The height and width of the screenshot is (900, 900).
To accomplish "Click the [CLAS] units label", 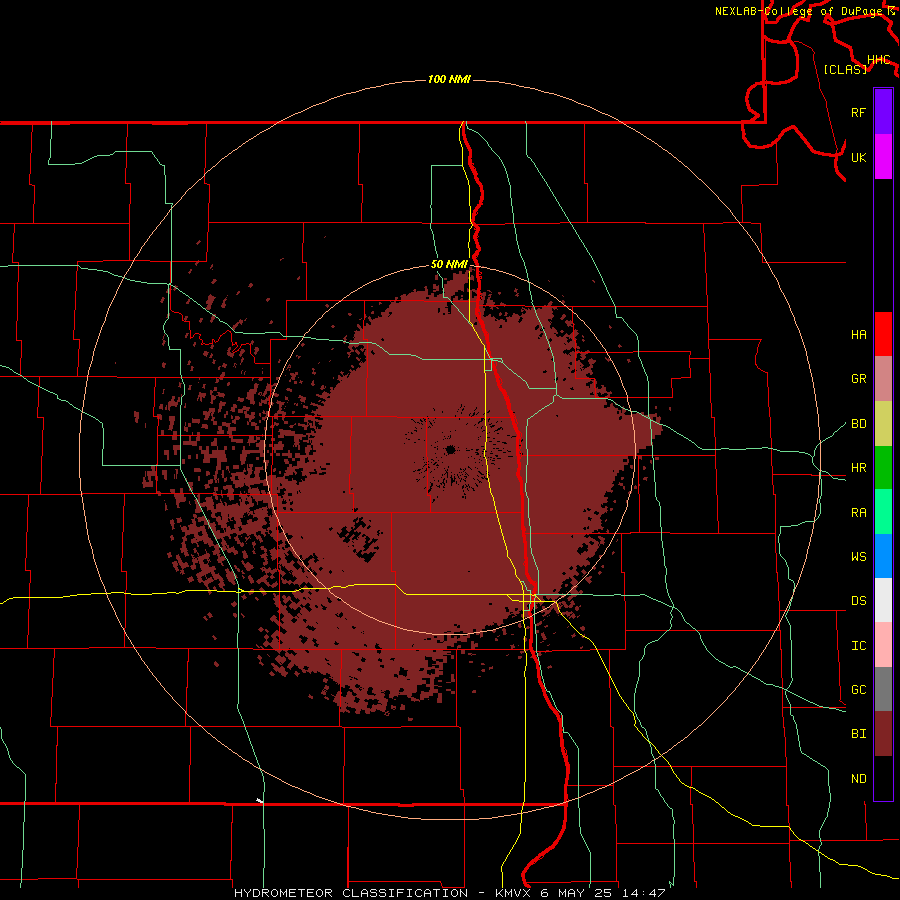I will pyautogui.click(x=845, y=69).
